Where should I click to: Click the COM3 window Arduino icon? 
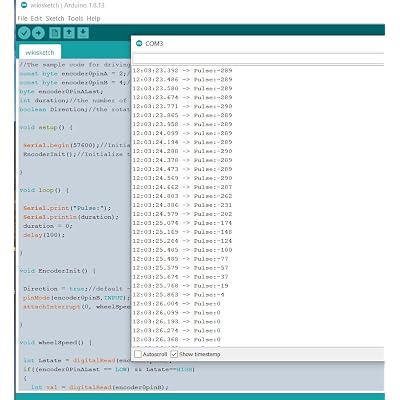pos(139,43)
